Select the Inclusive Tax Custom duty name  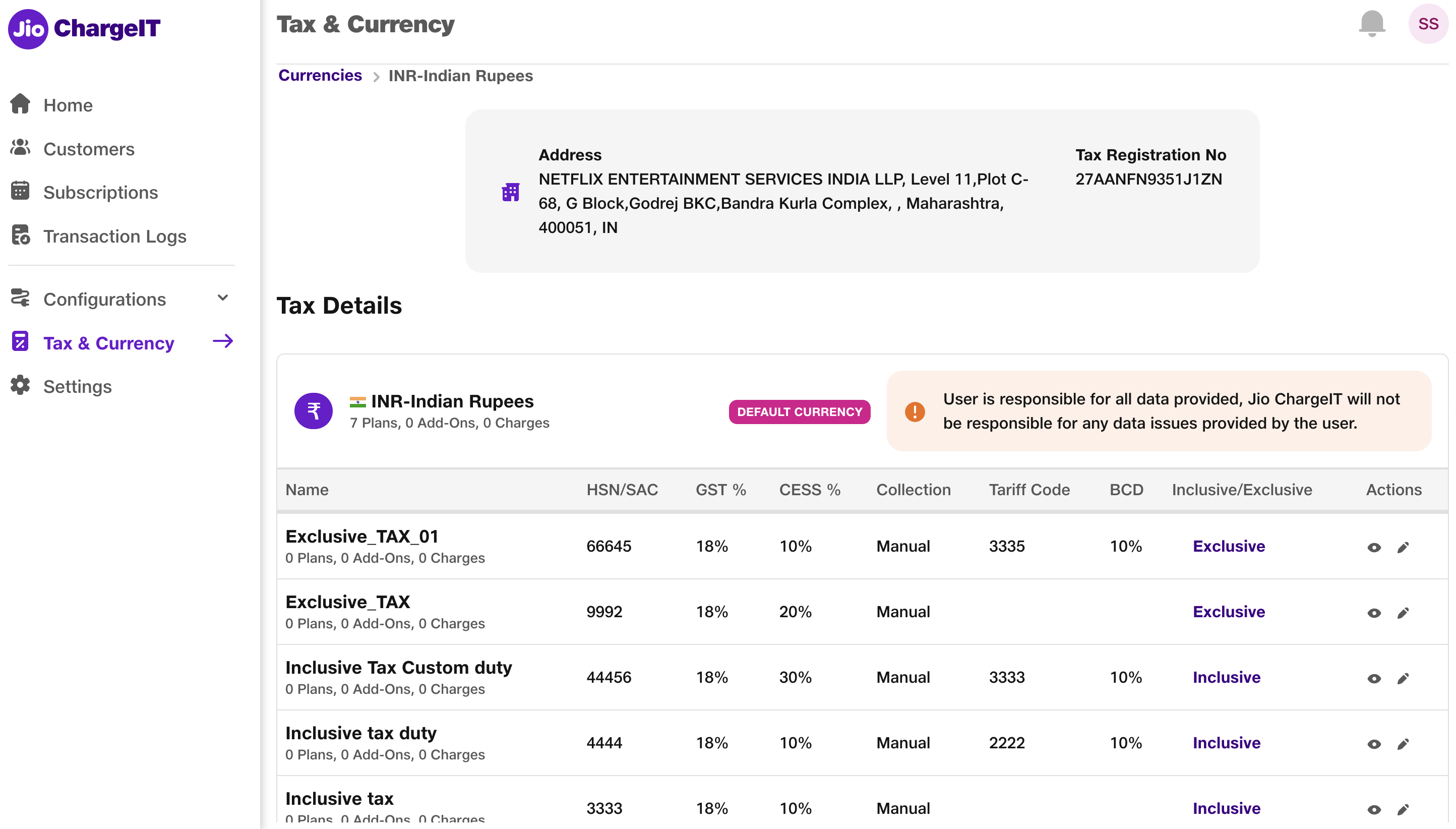[398, 667]
